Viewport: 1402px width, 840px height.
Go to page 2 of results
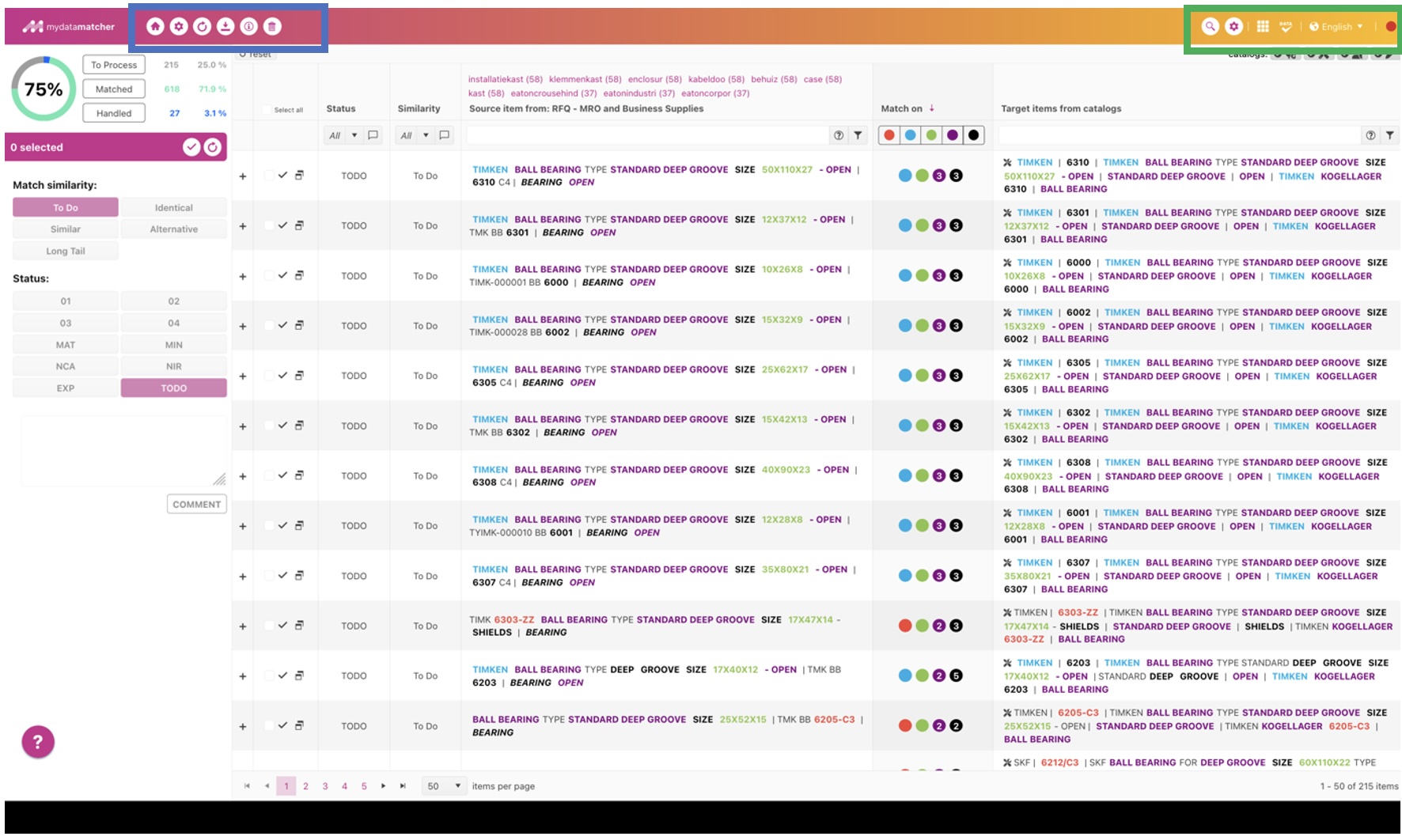305,786
